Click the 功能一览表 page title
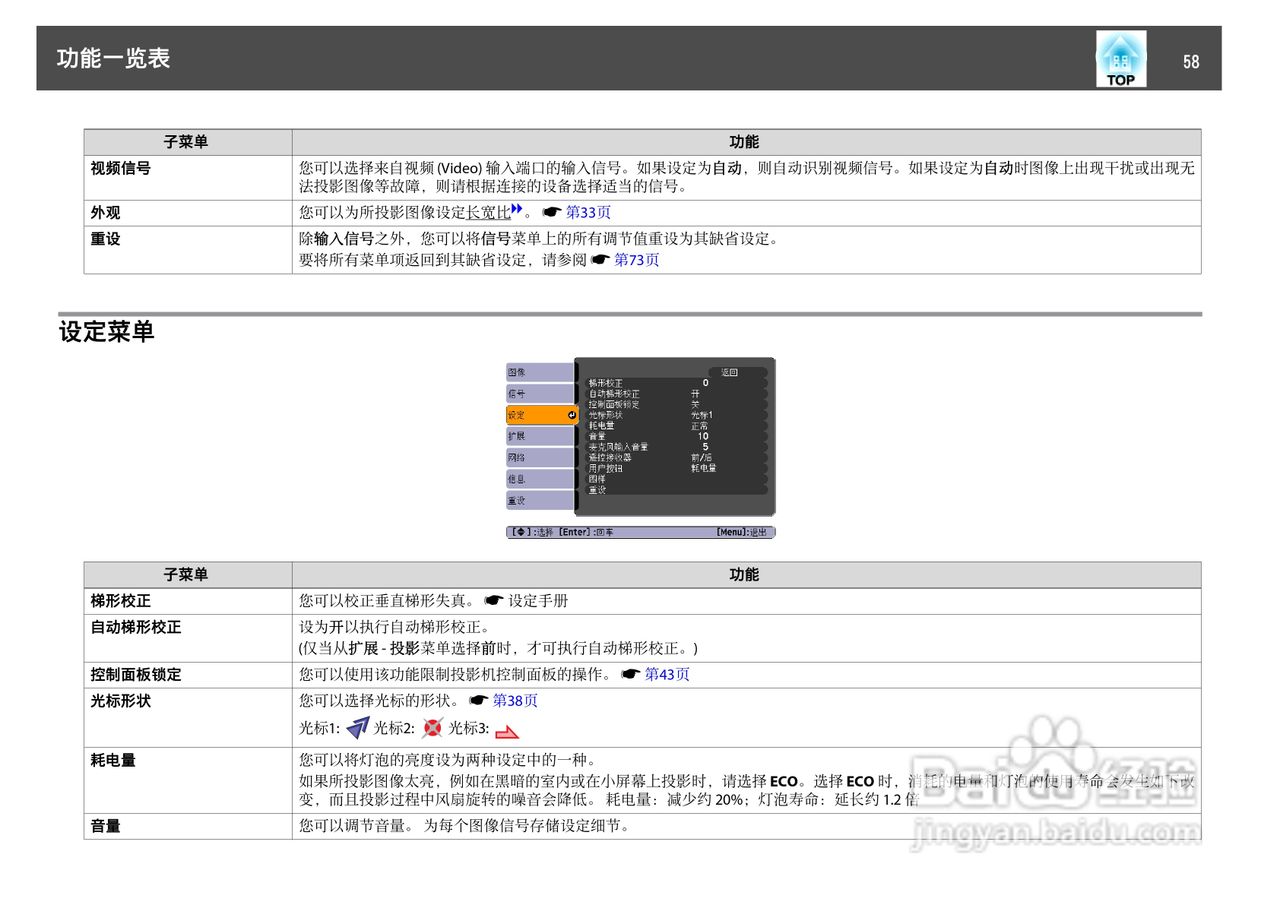 [113, 58]
